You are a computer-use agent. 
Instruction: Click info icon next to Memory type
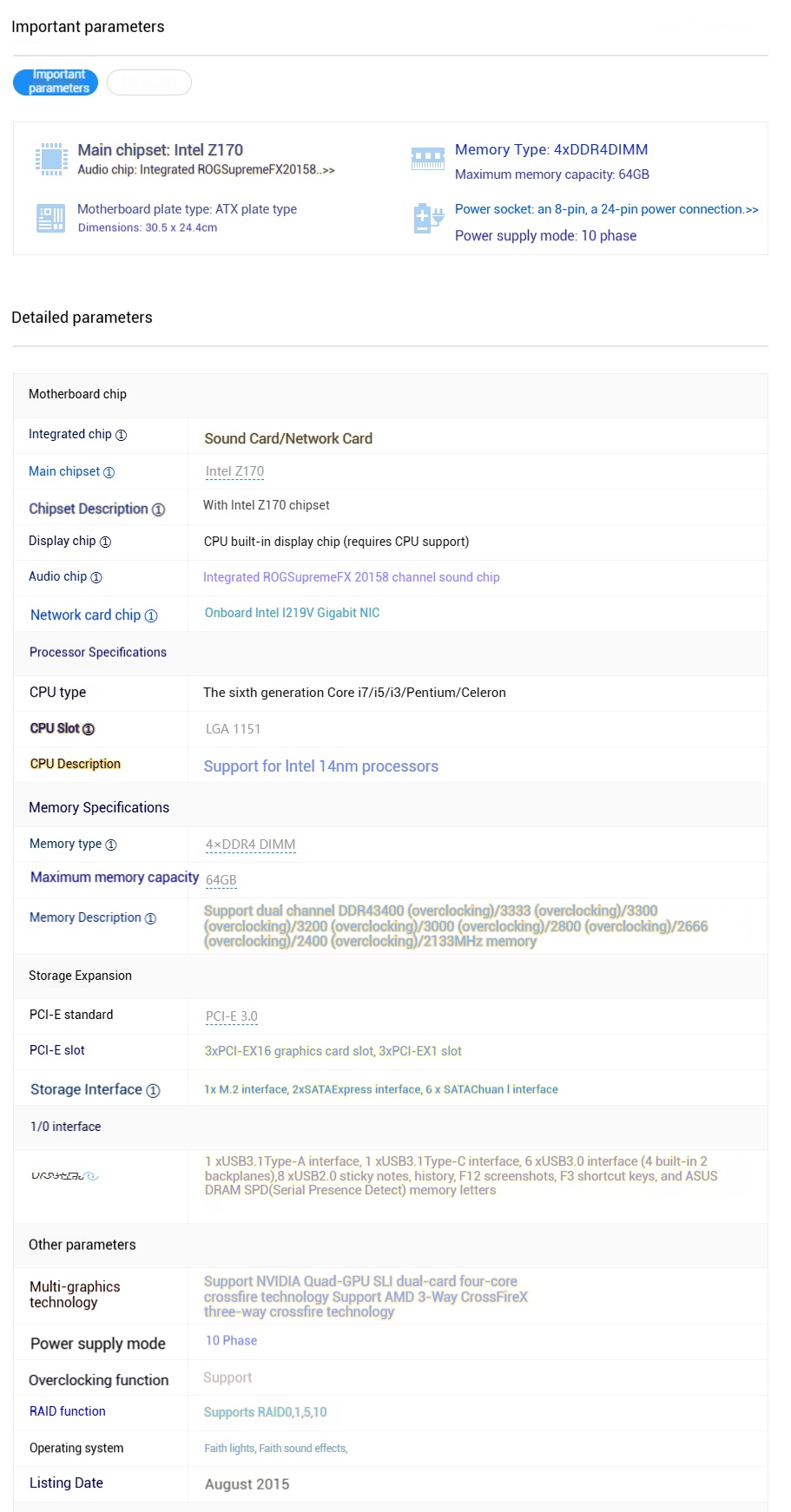[111, 845]
